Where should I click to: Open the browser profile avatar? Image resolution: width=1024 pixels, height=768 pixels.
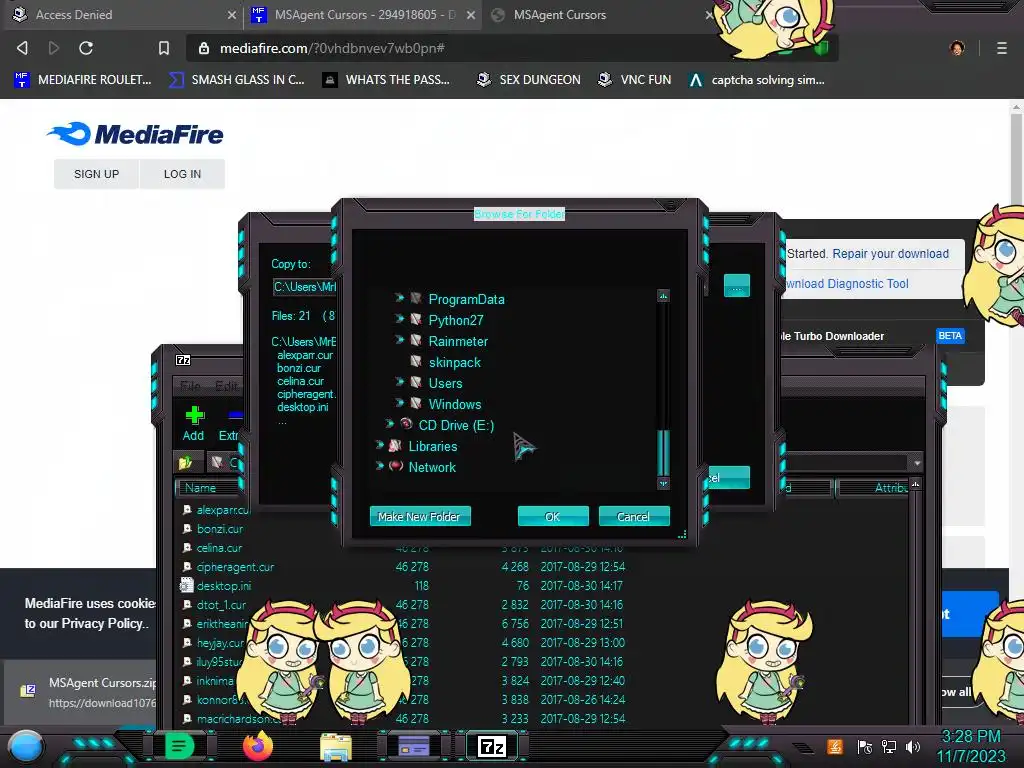pos(957,48)
